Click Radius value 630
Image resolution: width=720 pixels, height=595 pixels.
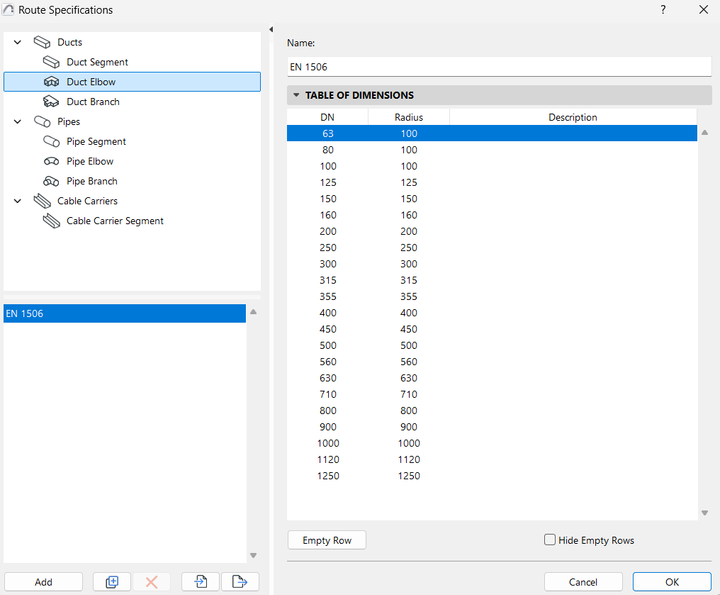(409, 378)
